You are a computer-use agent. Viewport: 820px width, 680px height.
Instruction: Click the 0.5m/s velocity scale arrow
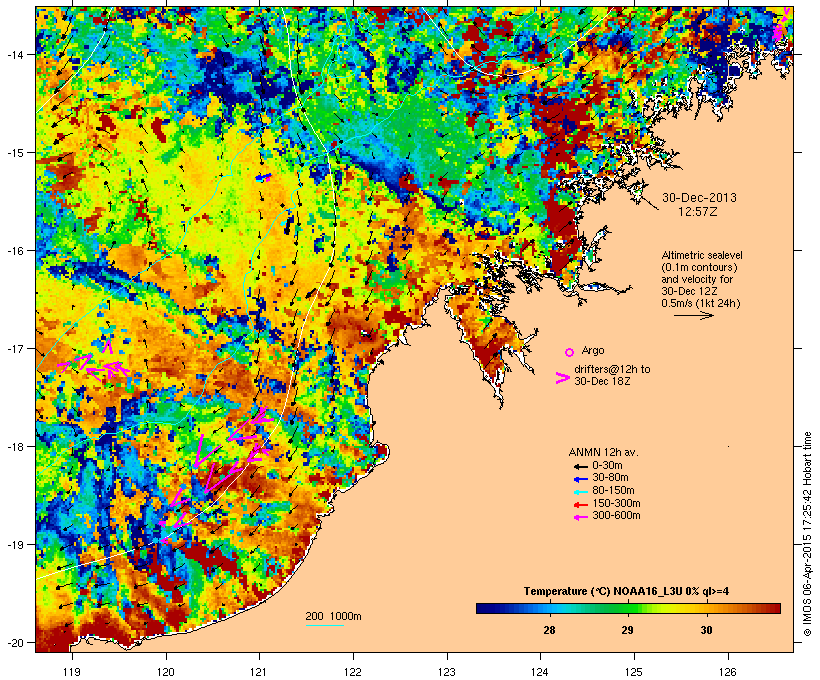[x=693, y=315]
